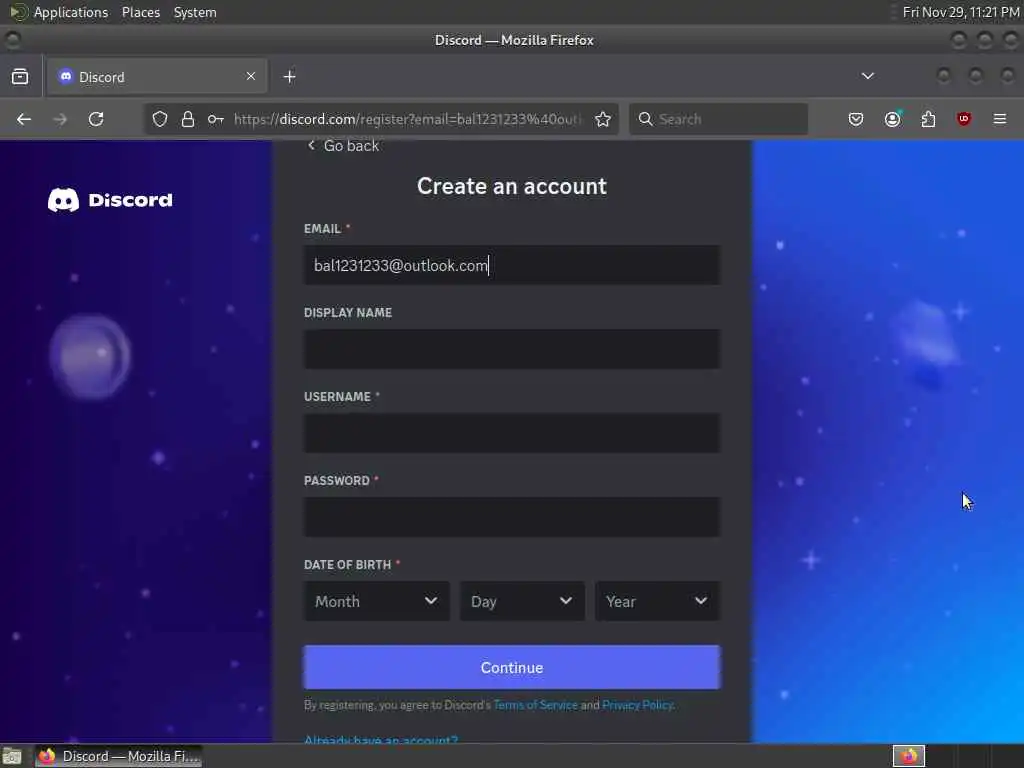The height and width of the screenshot is (768, 1024).
Task: Select the Discord tab
Action: [x=157, y=77]
